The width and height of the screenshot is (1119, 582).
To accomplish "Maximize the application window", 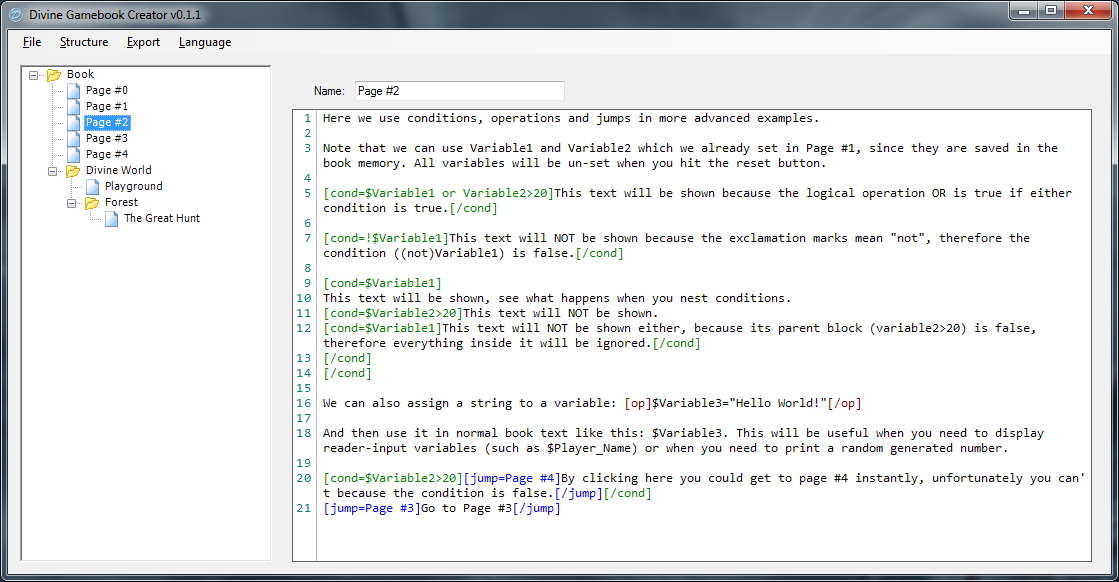I will click(1050, 11).
